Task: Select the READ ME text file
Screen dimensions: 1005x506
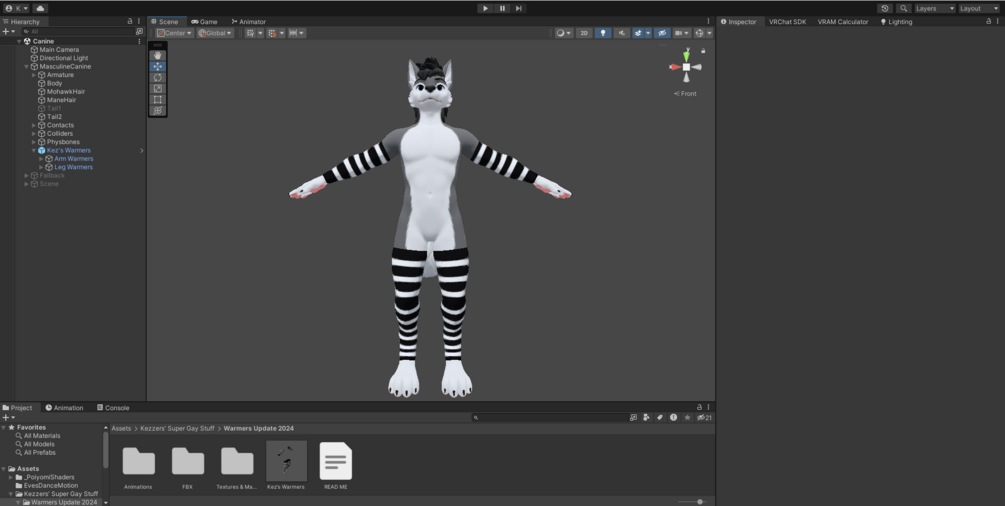Action: (336, 466)
